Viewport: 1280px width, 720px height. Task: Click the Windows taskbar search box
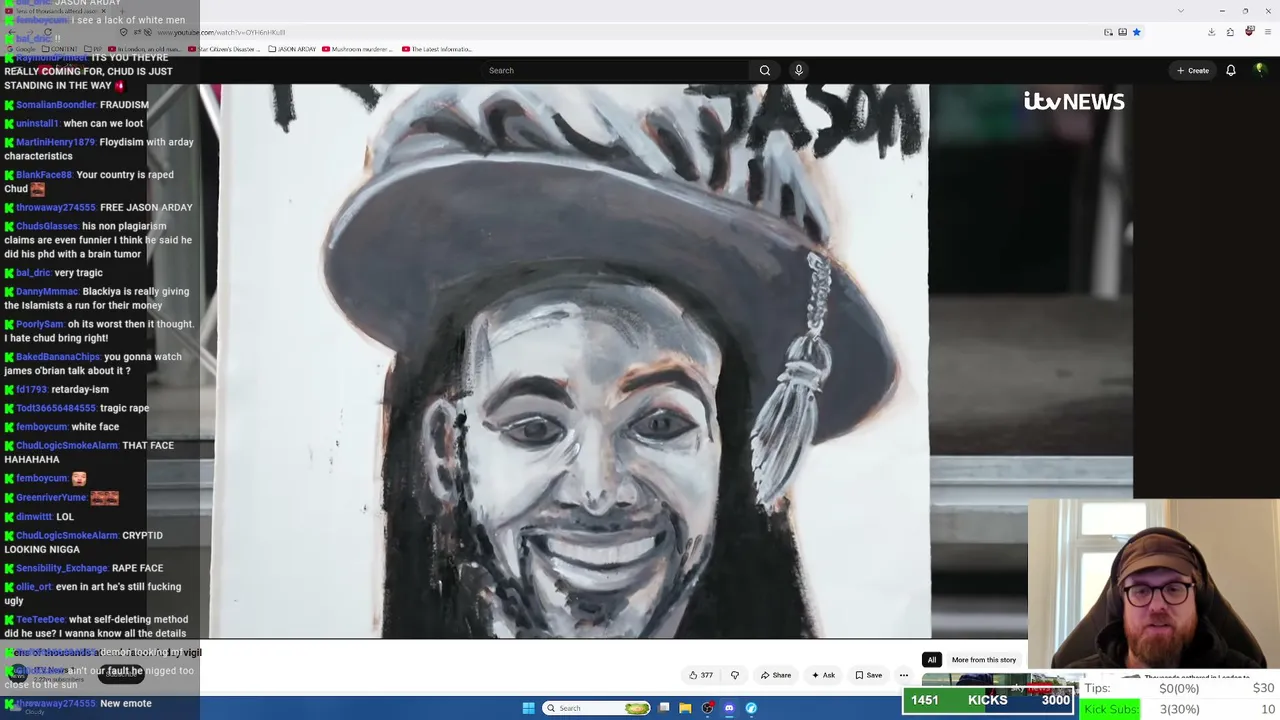tap(597, 708)
